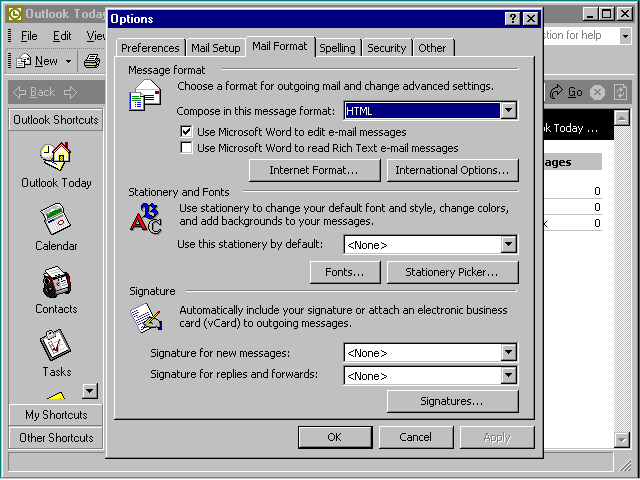Click the Internet Format button
The image size is (640, 480).
[x=314, y=170]
